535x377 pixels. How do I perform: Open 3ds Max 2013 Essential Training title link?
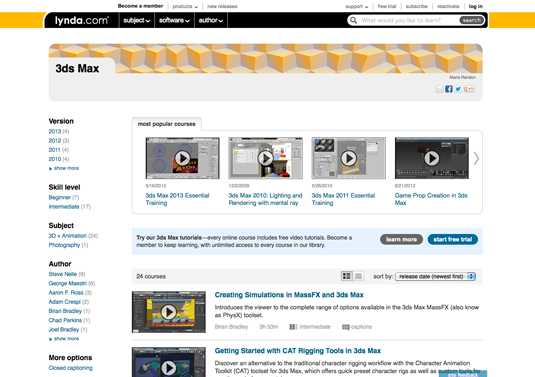click(177, 199)
